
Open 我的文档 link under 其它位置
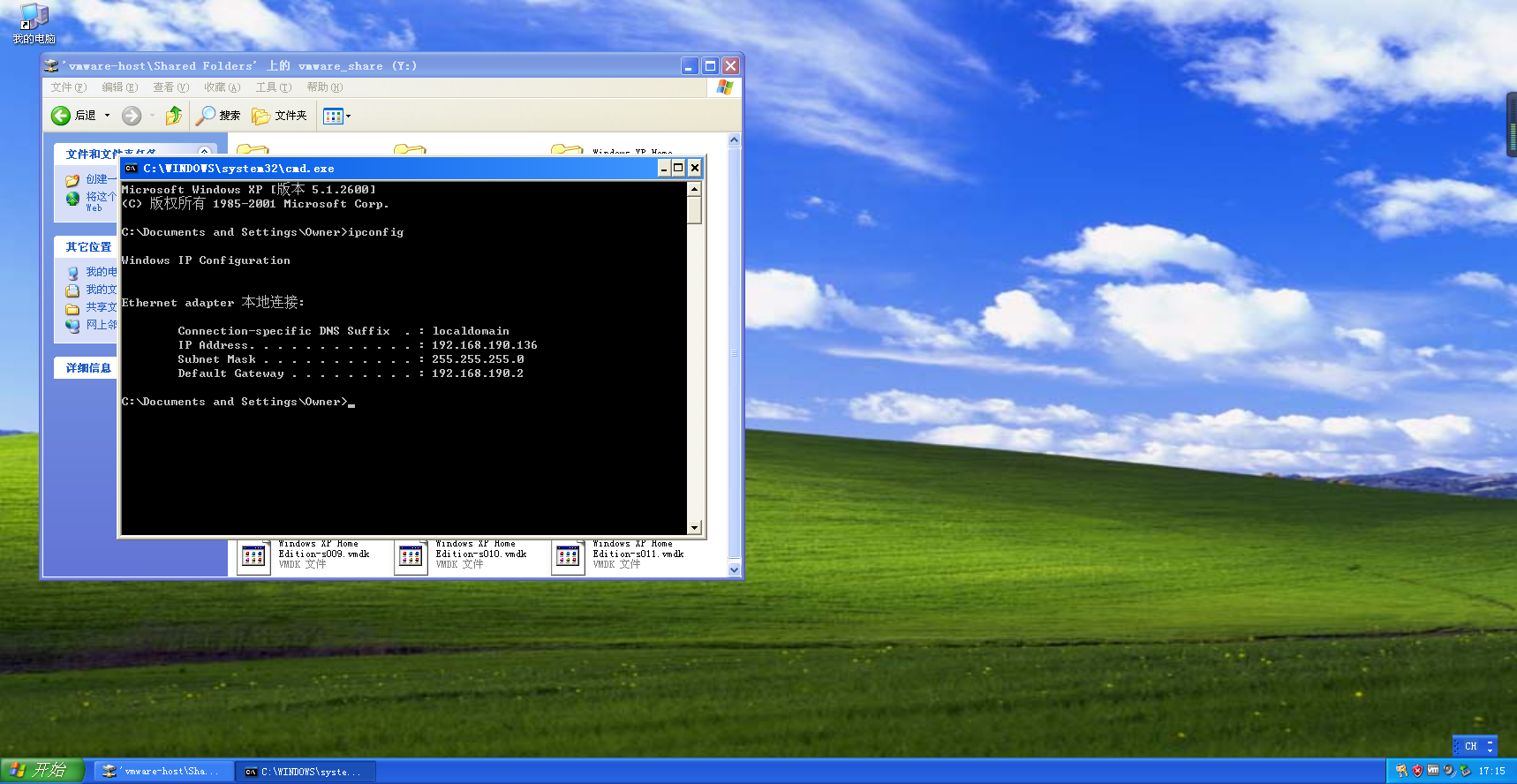[x=91, y=290]
